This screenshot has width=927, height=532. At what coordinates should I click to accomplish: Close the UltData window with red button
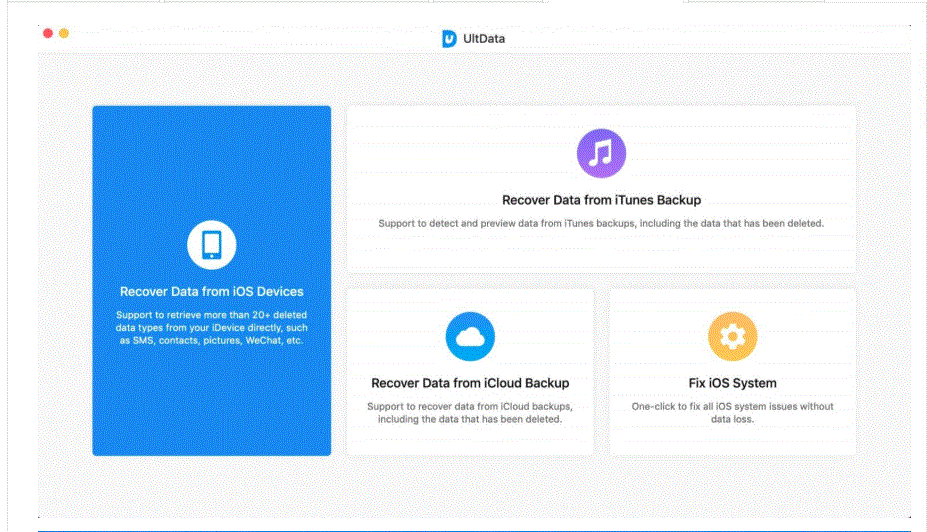(48, 33)
